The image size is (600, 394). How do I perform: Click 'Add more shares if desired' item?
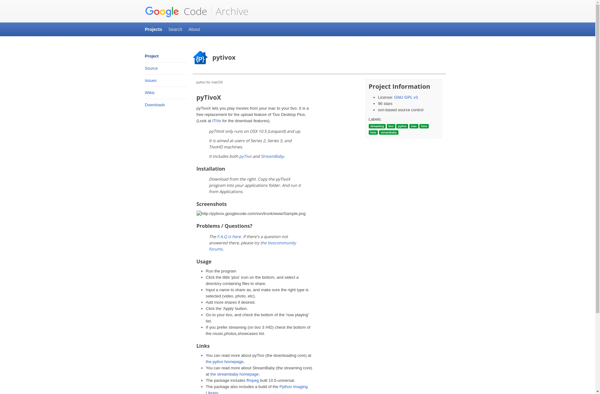point(230,303)
